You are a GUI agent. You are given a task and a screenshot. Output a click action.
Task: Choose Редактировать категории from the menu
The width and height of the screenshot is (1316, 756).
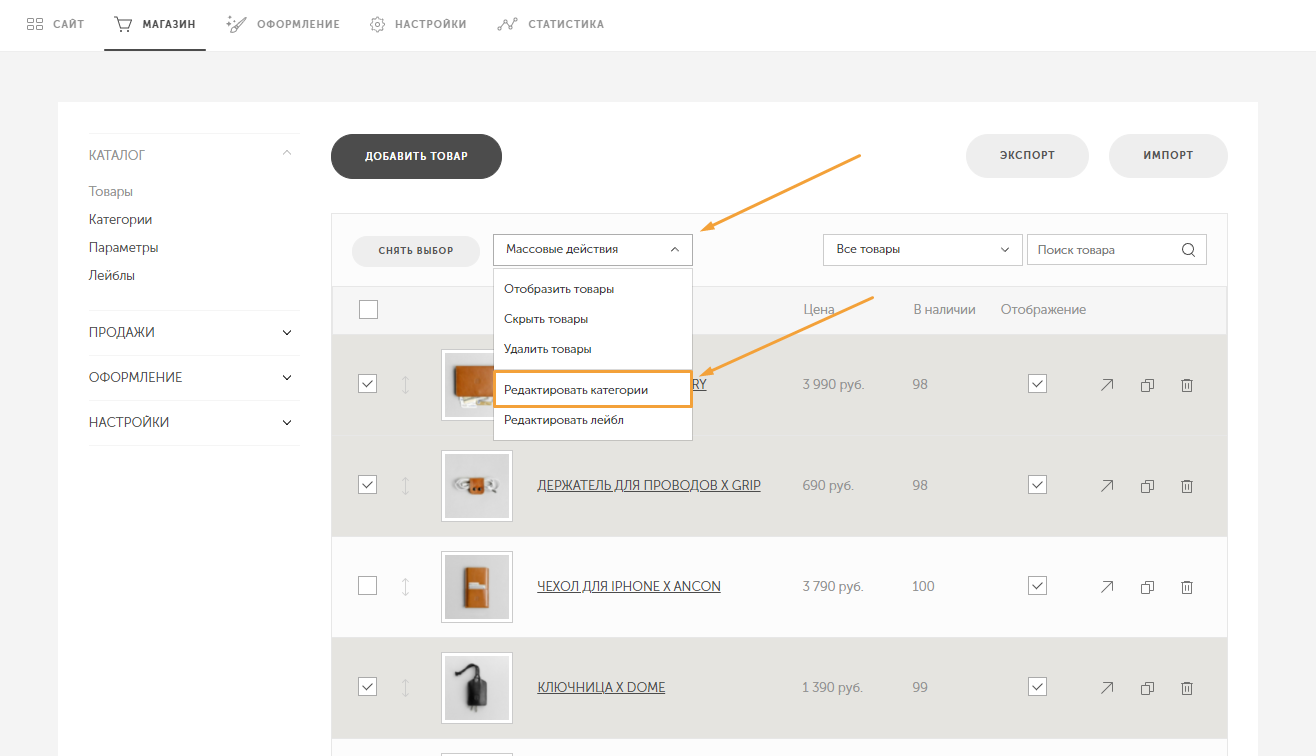[x=592, y=390]
